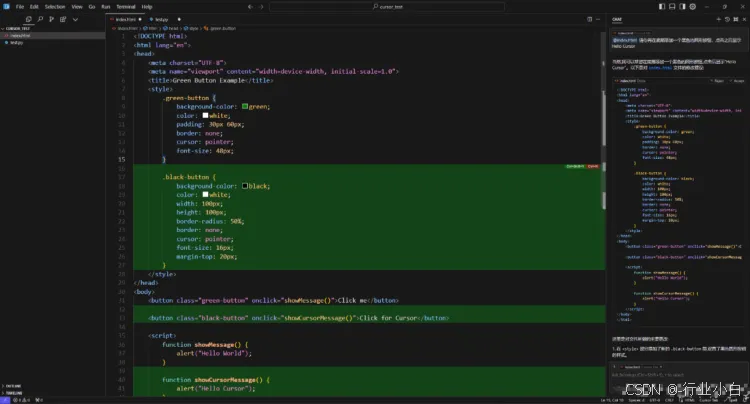
Task: Collapse the CURSOR_TEST folder in the explorer
Action: (16, 29)
